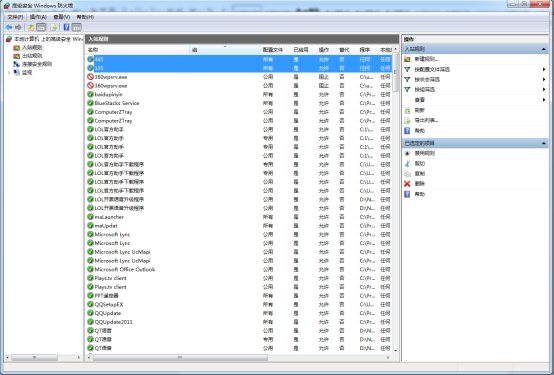Viewport: 554px width, 375px height.
Task: Select the maLauncher rule
Action: 239,217
